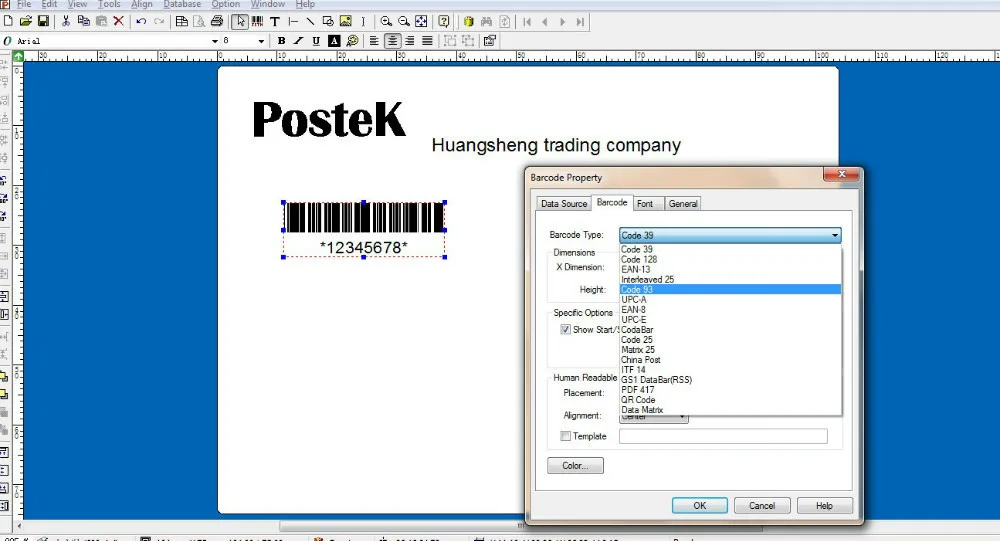The image size is (1000, 541).
Task: Open the Database menu
Action: click(182, 4)
